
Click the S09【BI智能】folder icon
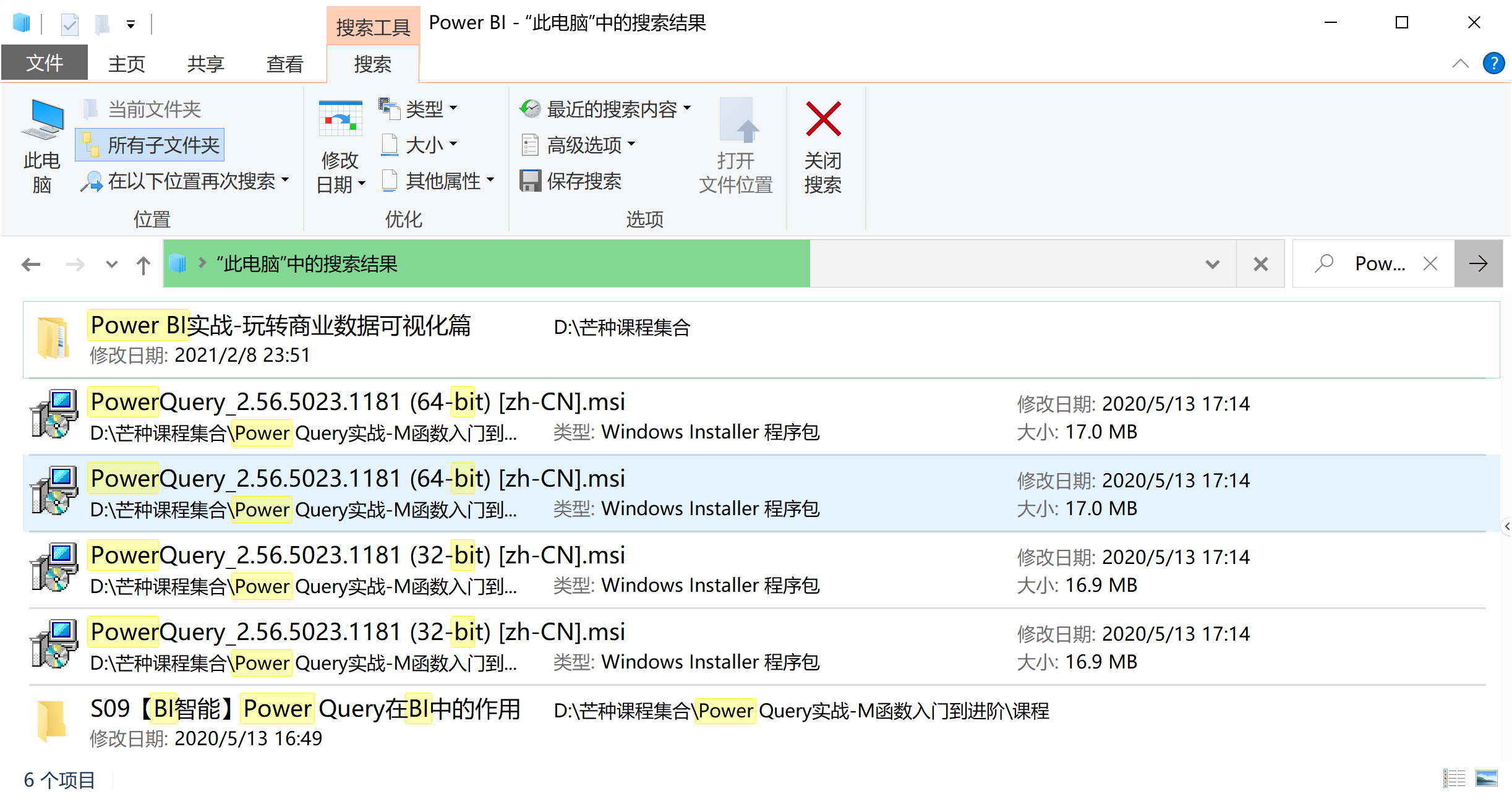[52, 721]
